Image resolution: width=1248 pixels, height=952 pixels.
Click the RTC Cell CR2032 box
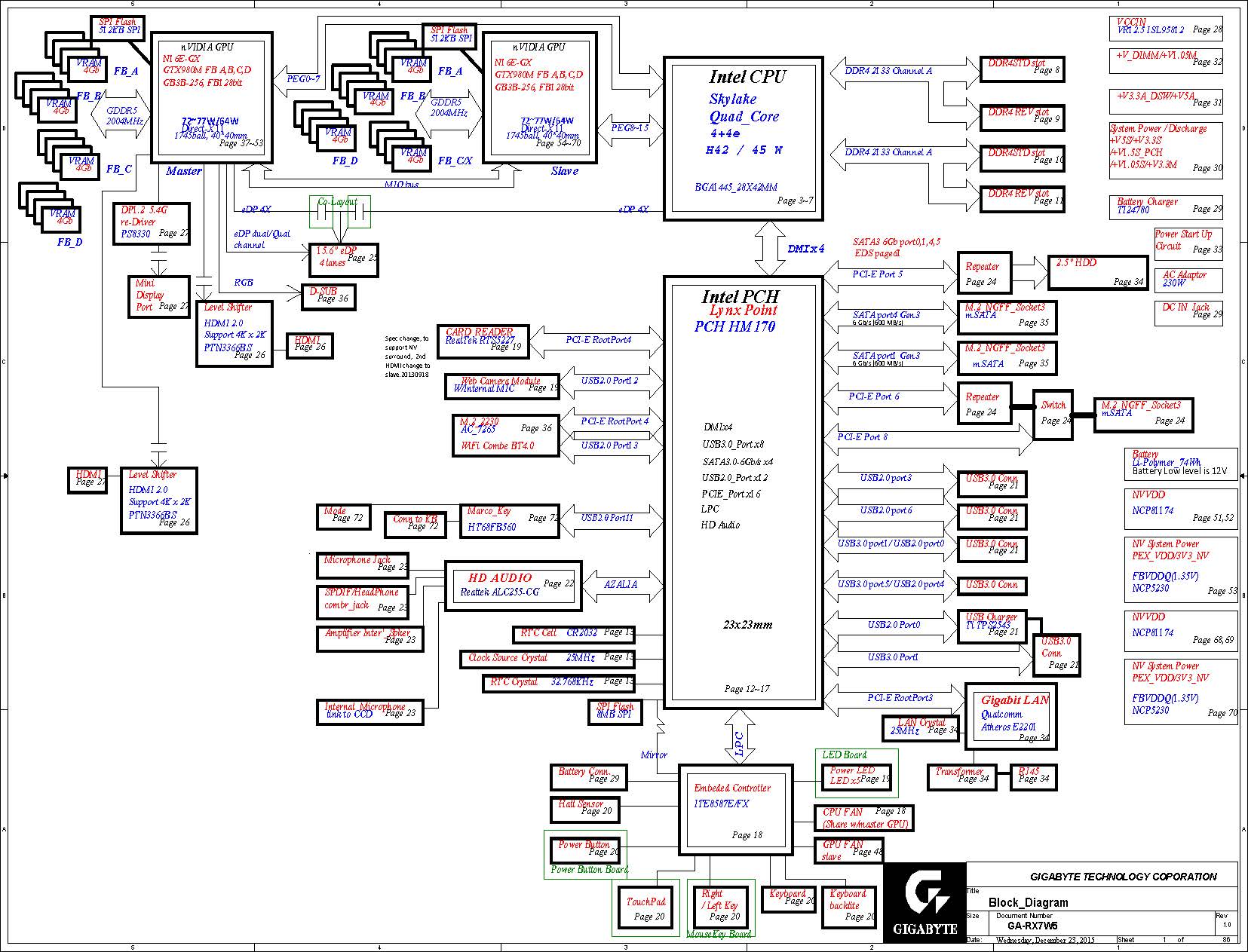tap(574, 635)
